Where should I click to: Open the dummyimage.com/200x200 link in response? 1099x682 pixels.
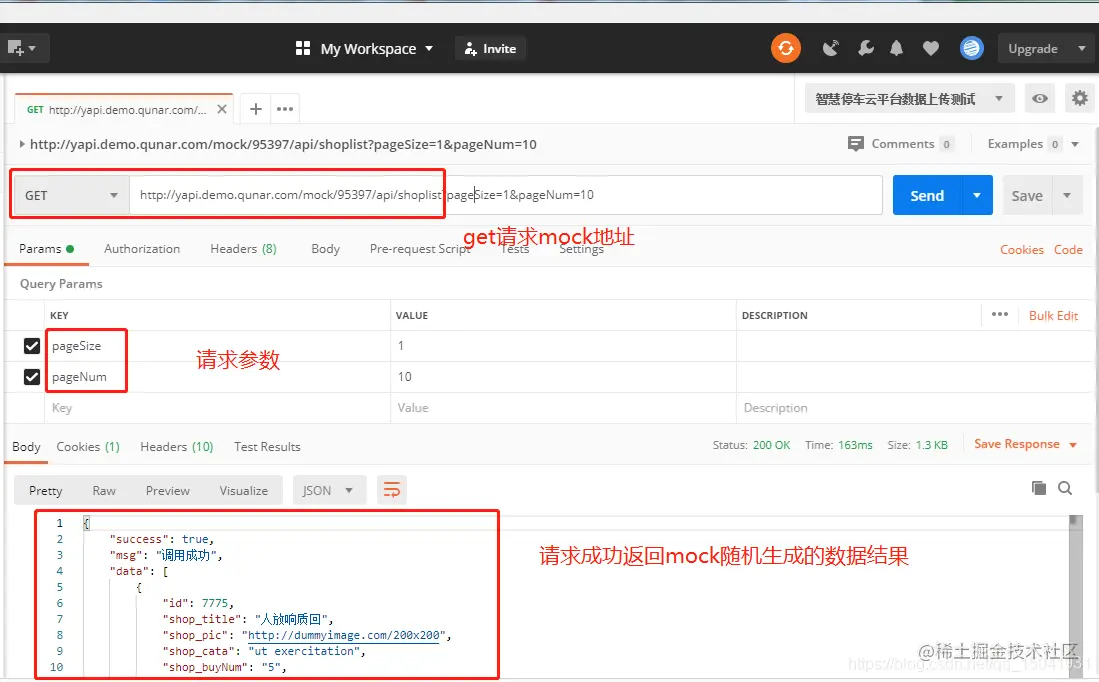pos(344,635)
